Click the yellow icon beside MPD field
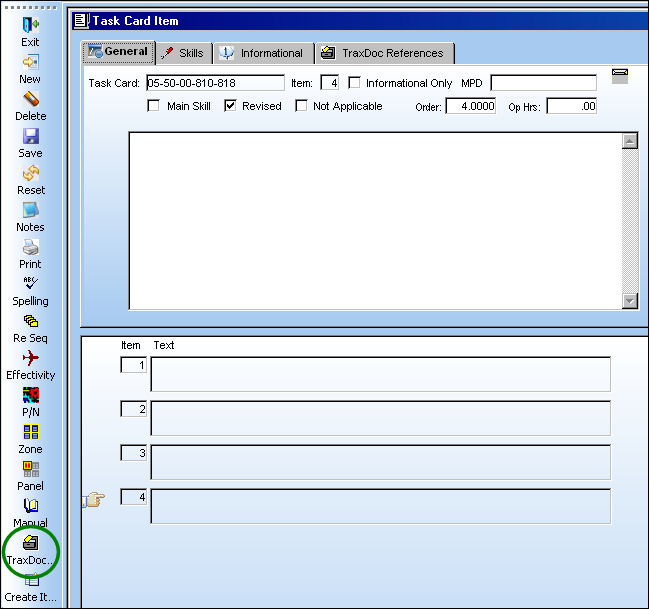 (620, 76)
